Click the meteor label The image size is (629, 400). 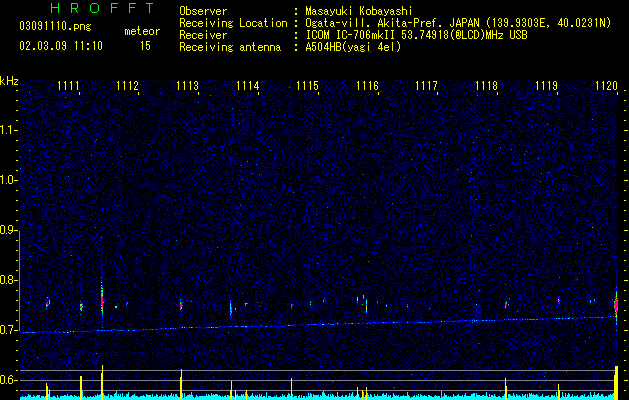pos(142,31)
